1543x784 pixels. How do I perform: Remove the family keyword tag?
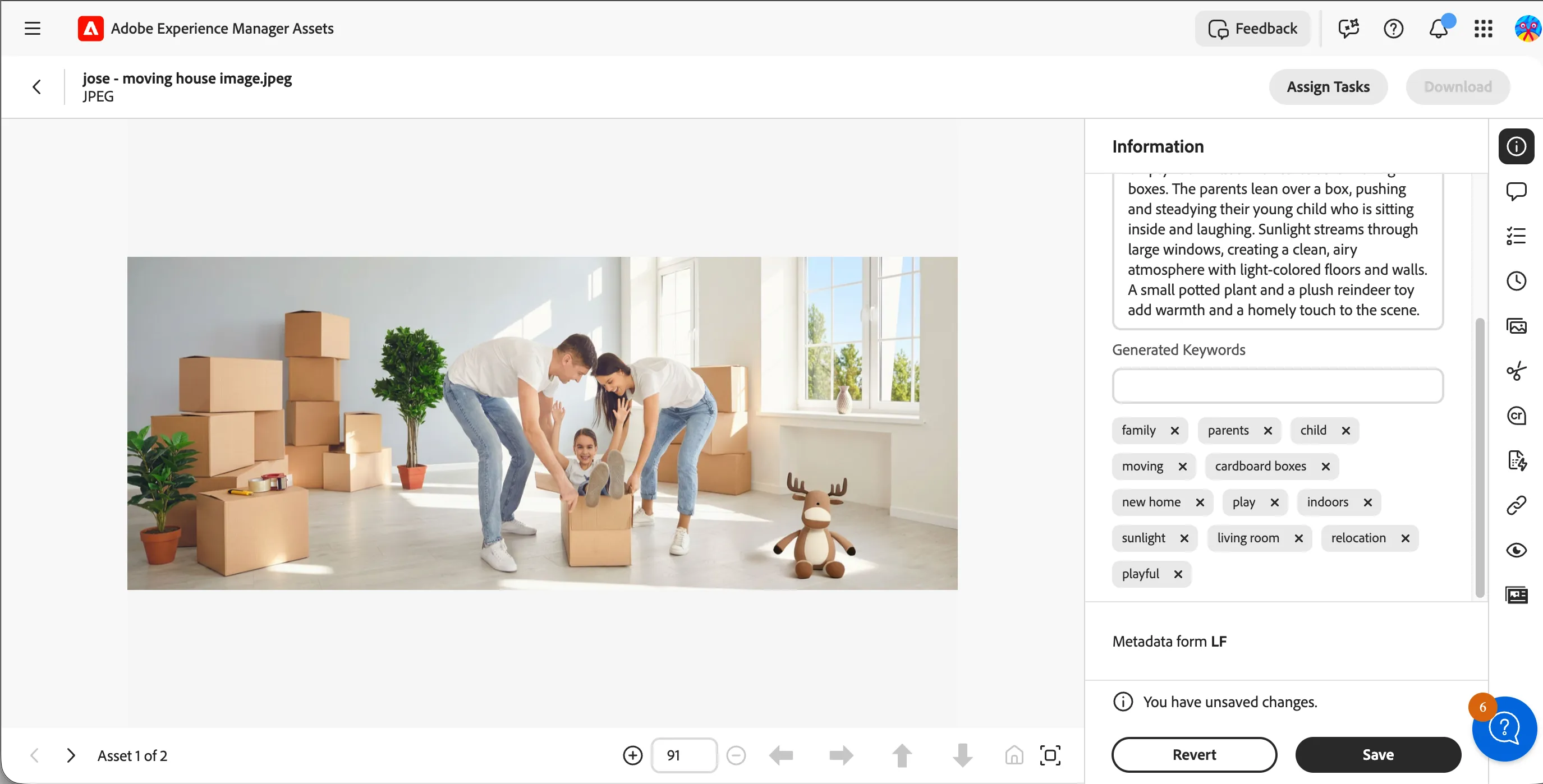pos(1174,430)
